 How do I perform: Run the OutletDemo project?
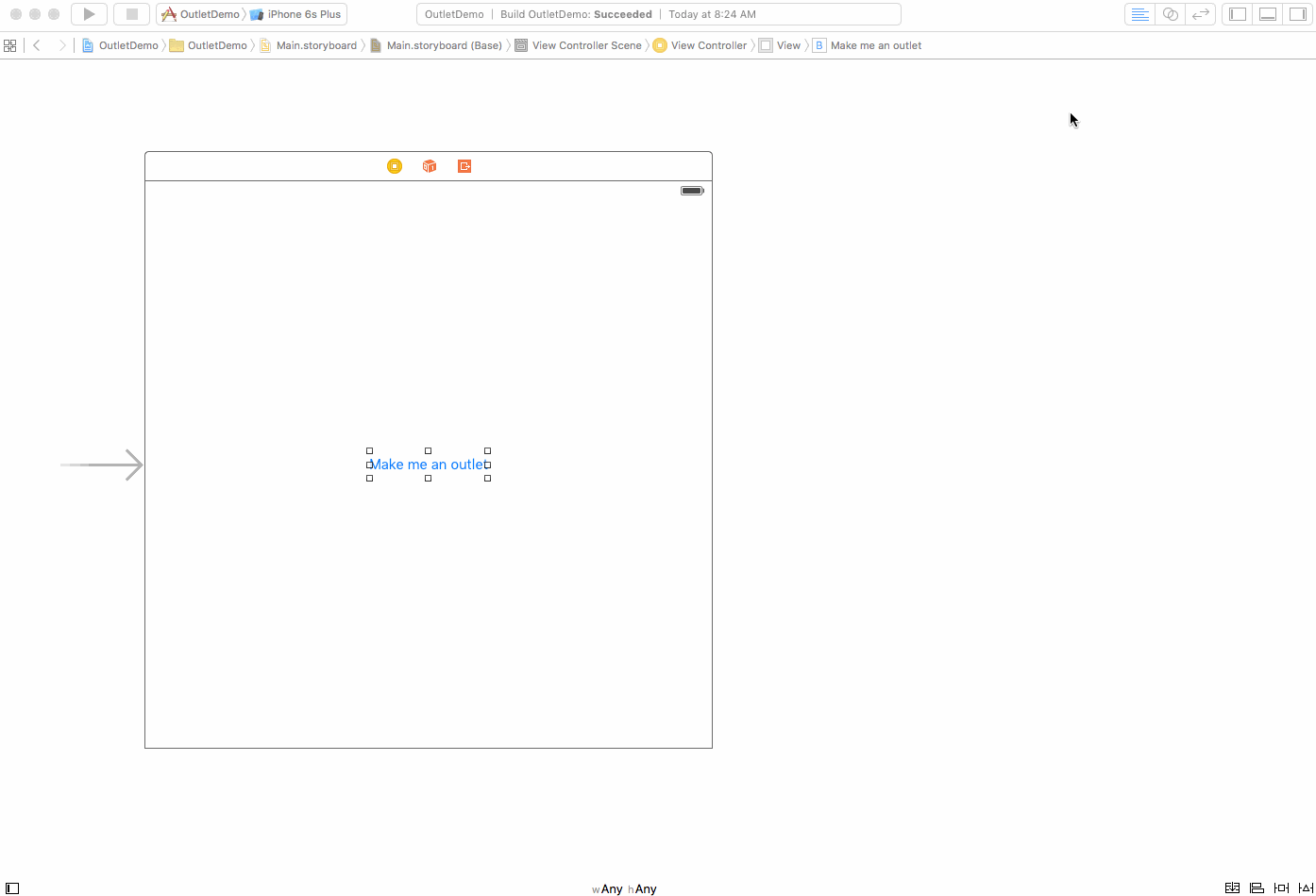(88, 13)
